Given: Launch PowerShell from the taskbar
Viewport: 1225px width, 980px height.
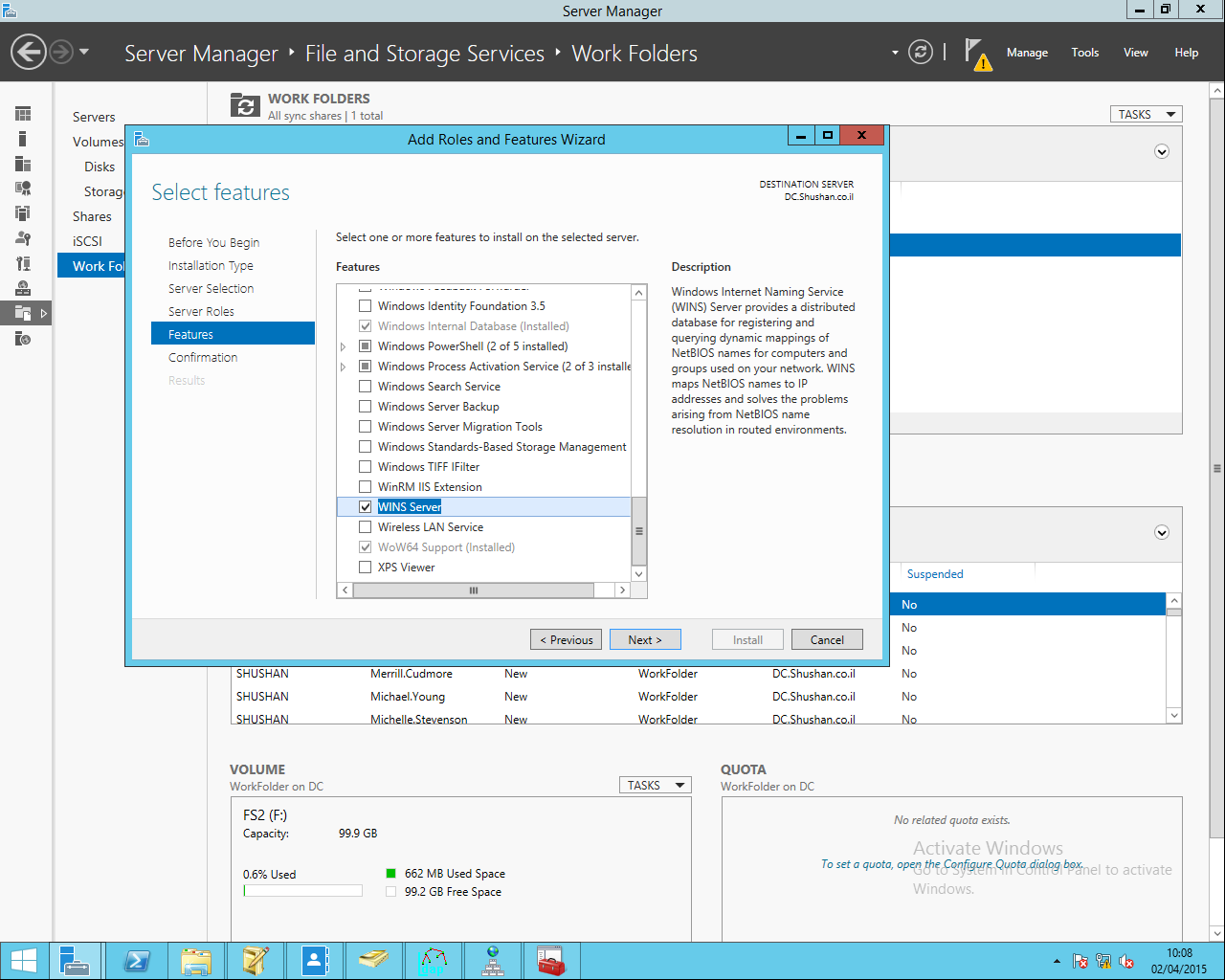Looking at the screenshot, I should [x=137, y=961].
